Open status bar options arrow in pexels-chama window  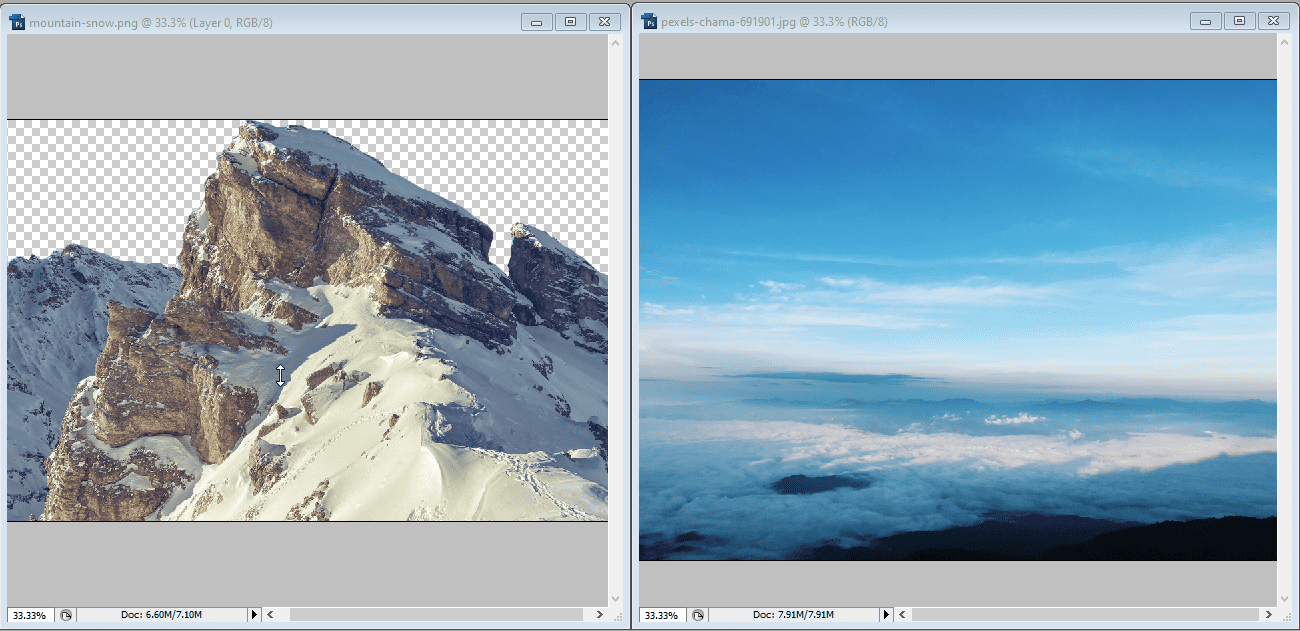click(x=885, y=614)
